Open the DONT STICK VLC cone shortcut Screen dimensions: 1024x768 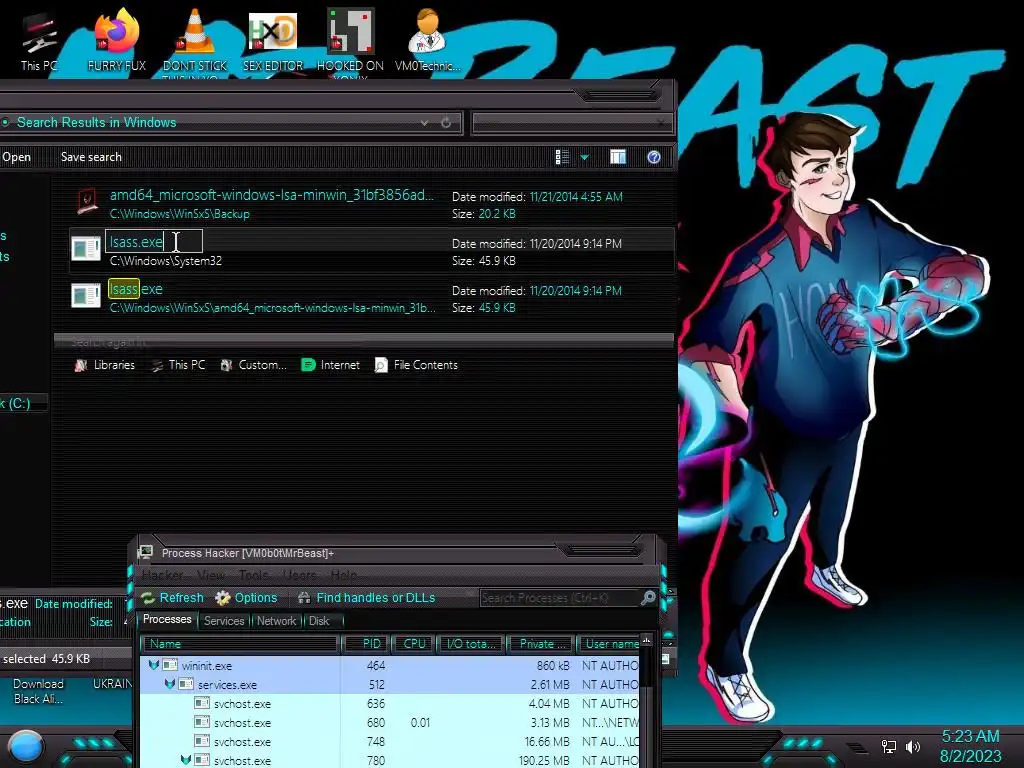[x=195, y=42]
